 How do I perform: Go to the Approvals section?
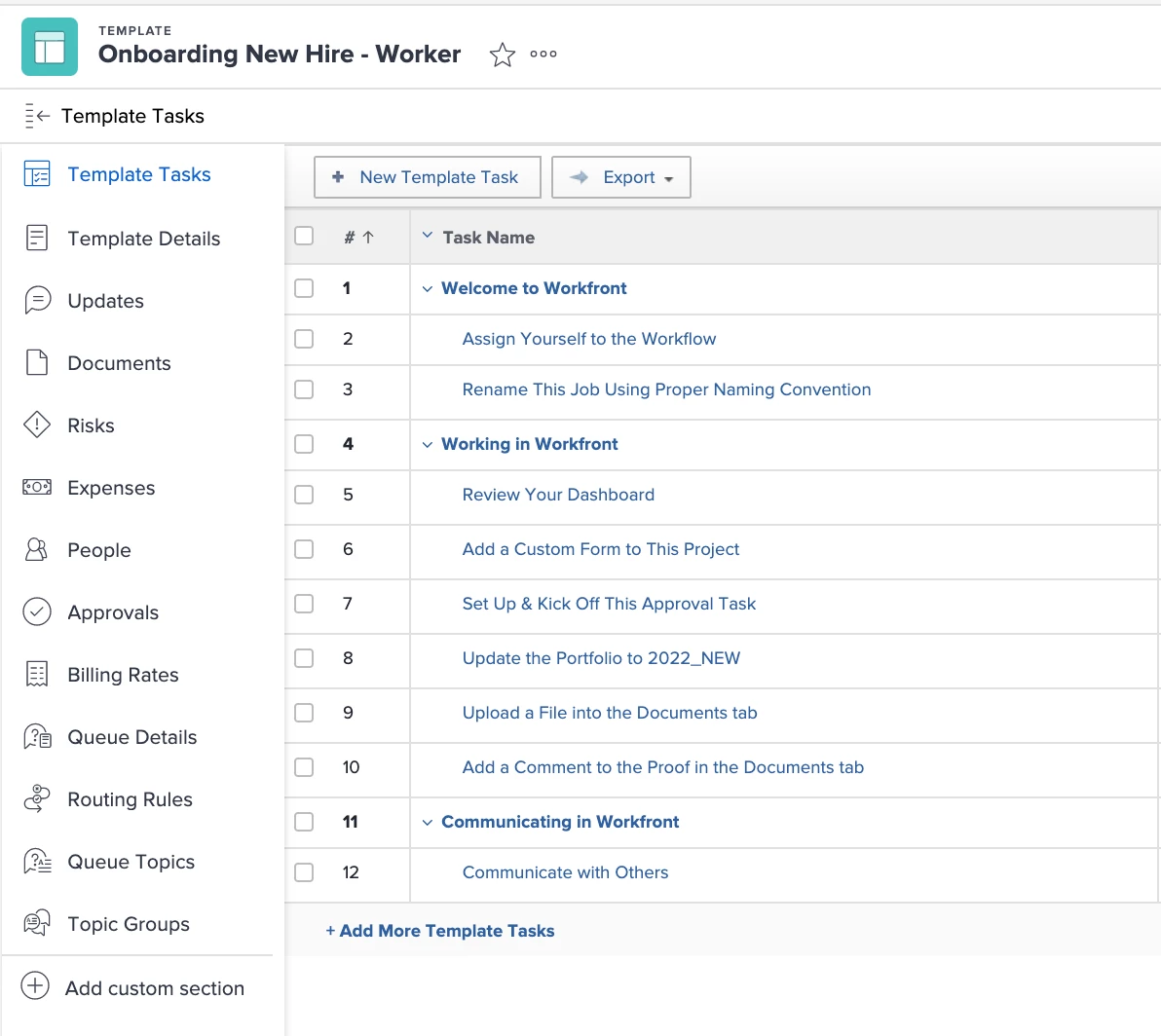[113, 612]
